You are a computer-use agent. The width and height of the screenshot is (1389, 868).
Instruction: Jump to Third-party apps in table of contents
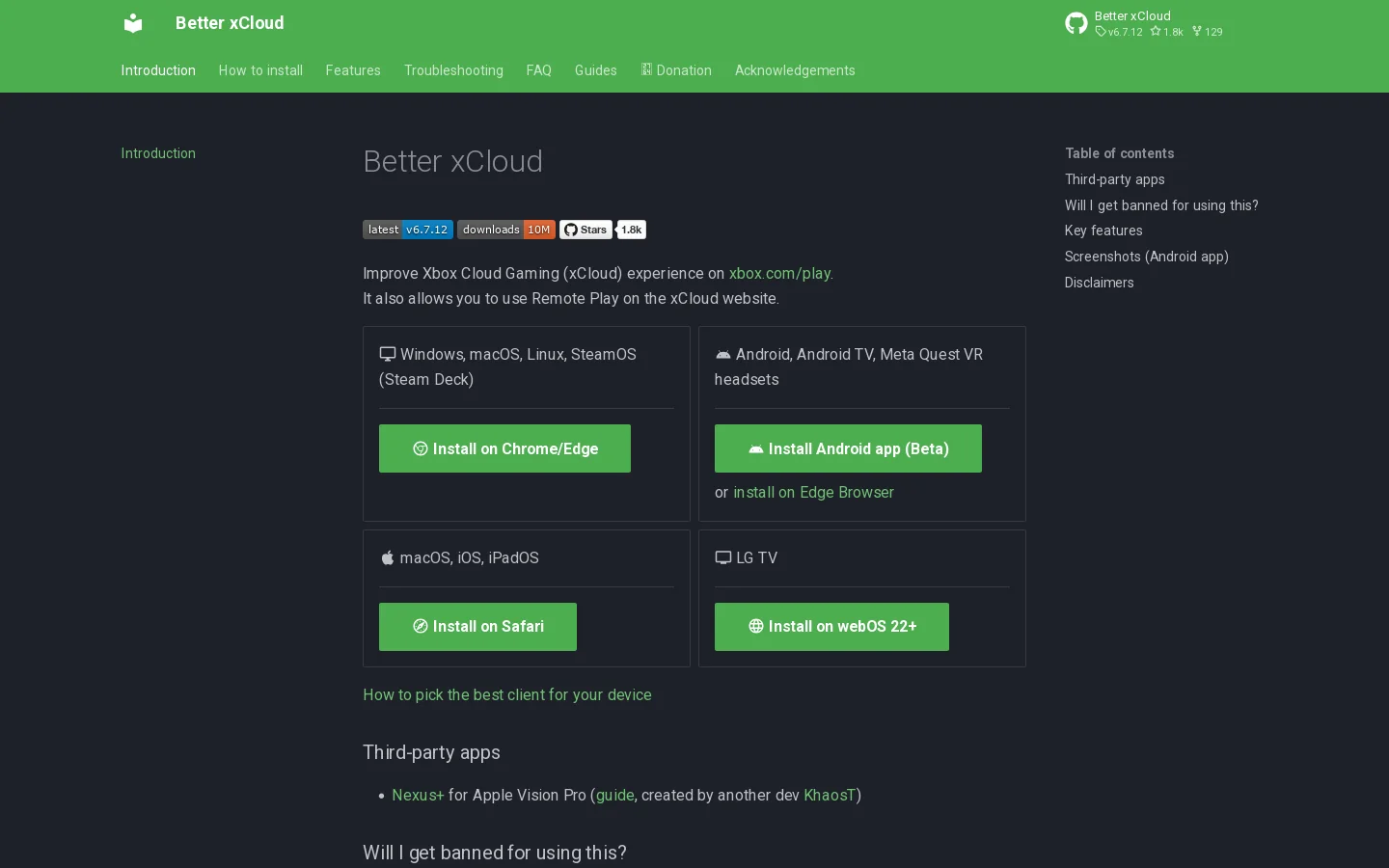point(1115,179)
